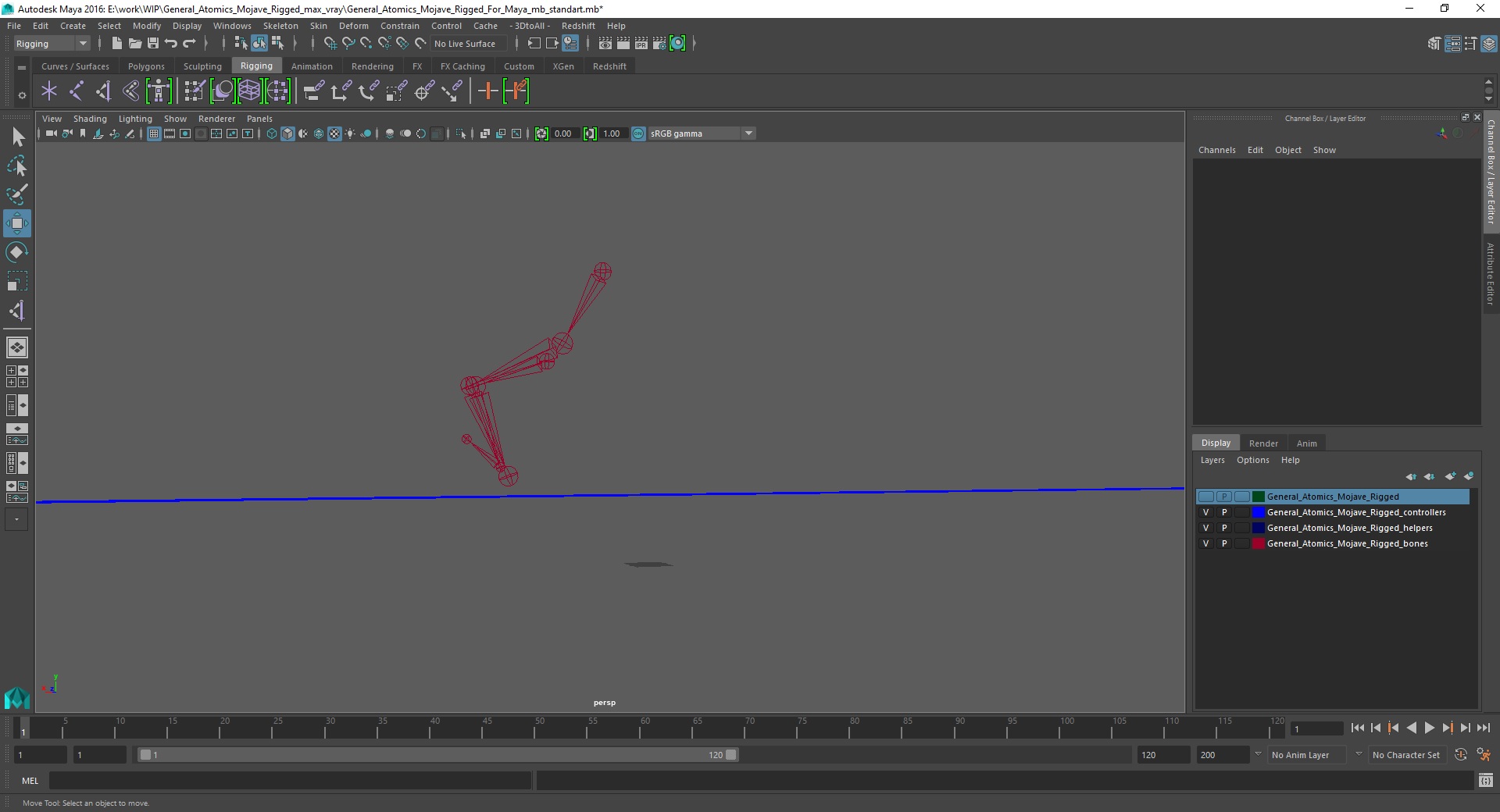1500x812 pixels.
Task: Click the MEL command line input field
Action: 290,780
